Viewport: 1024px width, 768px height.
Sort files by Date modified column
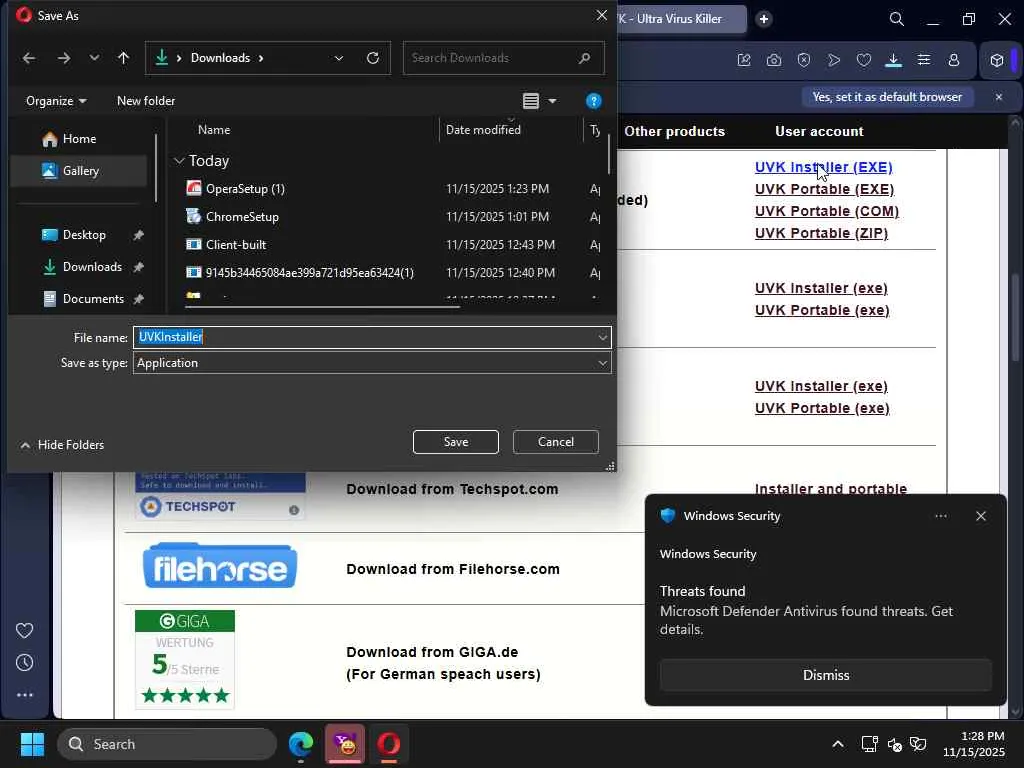coord(483,130)
